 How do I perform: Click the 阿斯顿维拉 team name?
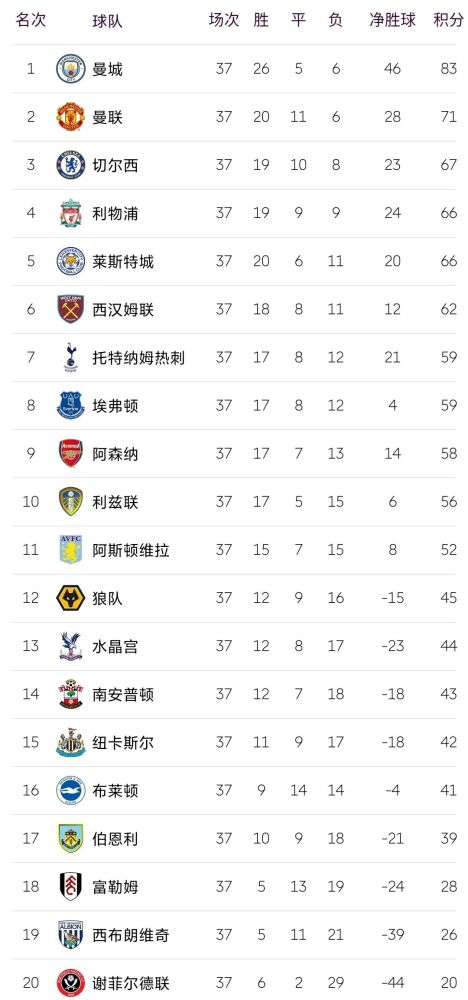click(x=131, y=550)
